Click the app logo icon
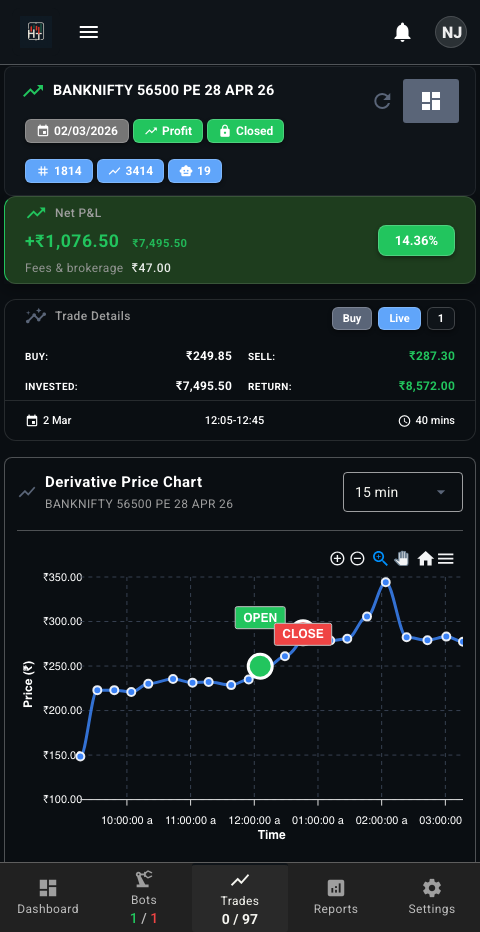 tap(36, 32)
